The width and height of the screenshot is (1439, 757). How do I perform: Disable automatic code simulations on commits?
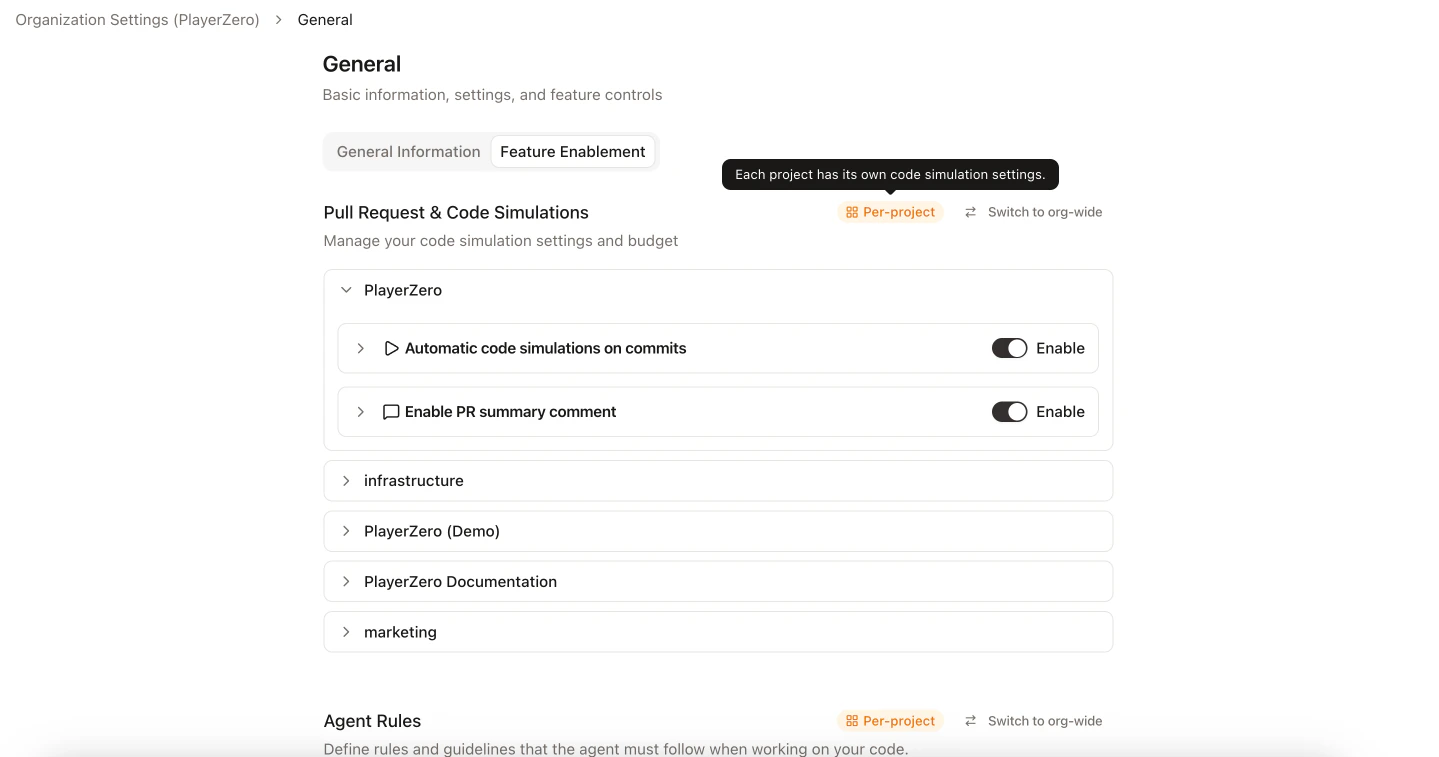[x=1009, y=348]
